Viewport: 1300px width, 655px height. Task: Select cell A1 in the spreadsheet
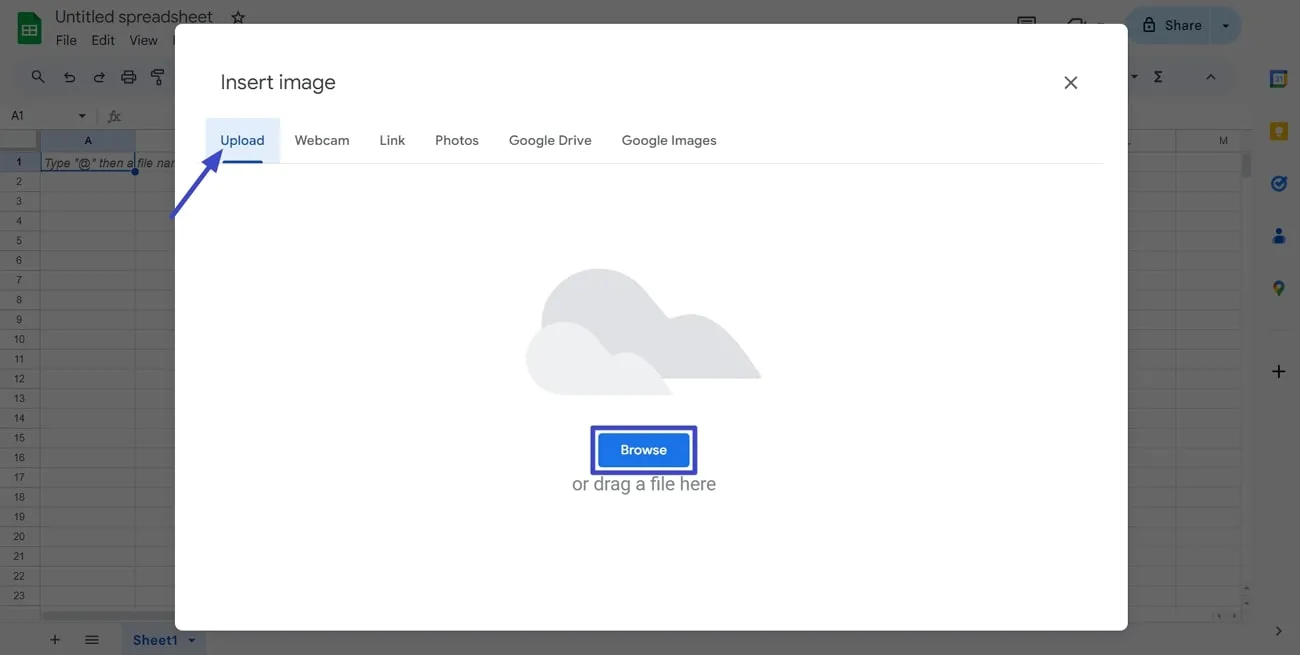(x=88, y=162)
